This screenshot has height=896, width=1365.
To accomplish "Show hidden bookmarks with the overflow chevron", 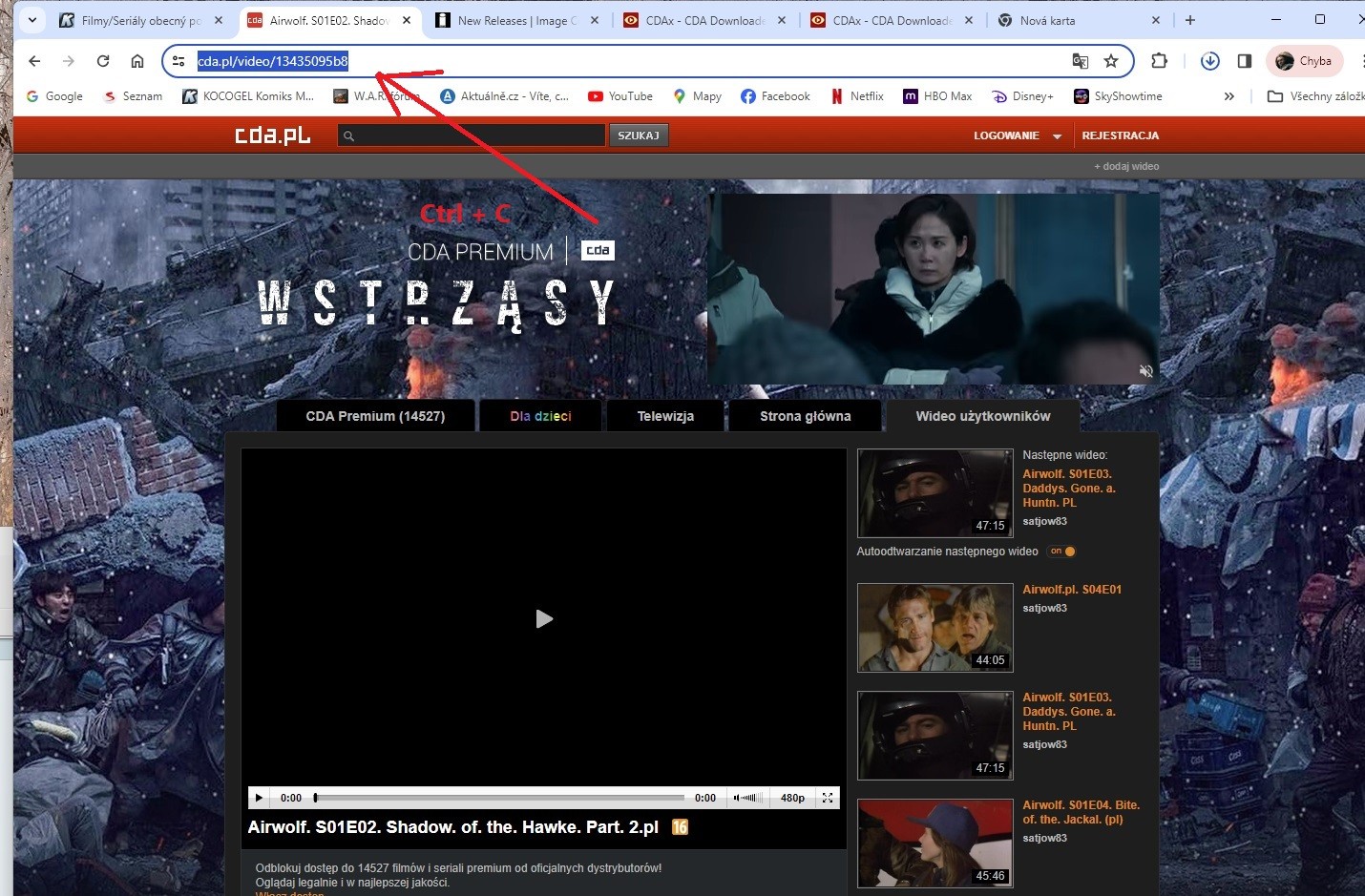I will 1228,96.
